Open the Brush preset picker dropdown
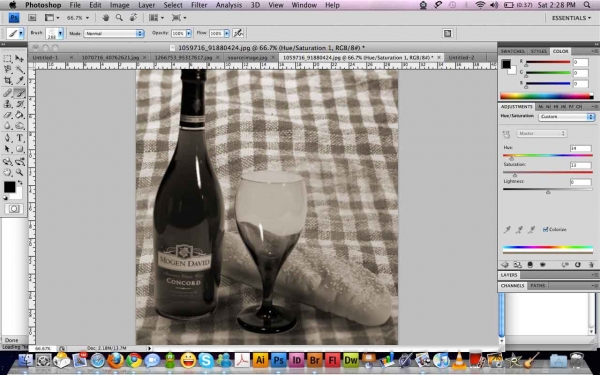 click(x=60, y=33)
